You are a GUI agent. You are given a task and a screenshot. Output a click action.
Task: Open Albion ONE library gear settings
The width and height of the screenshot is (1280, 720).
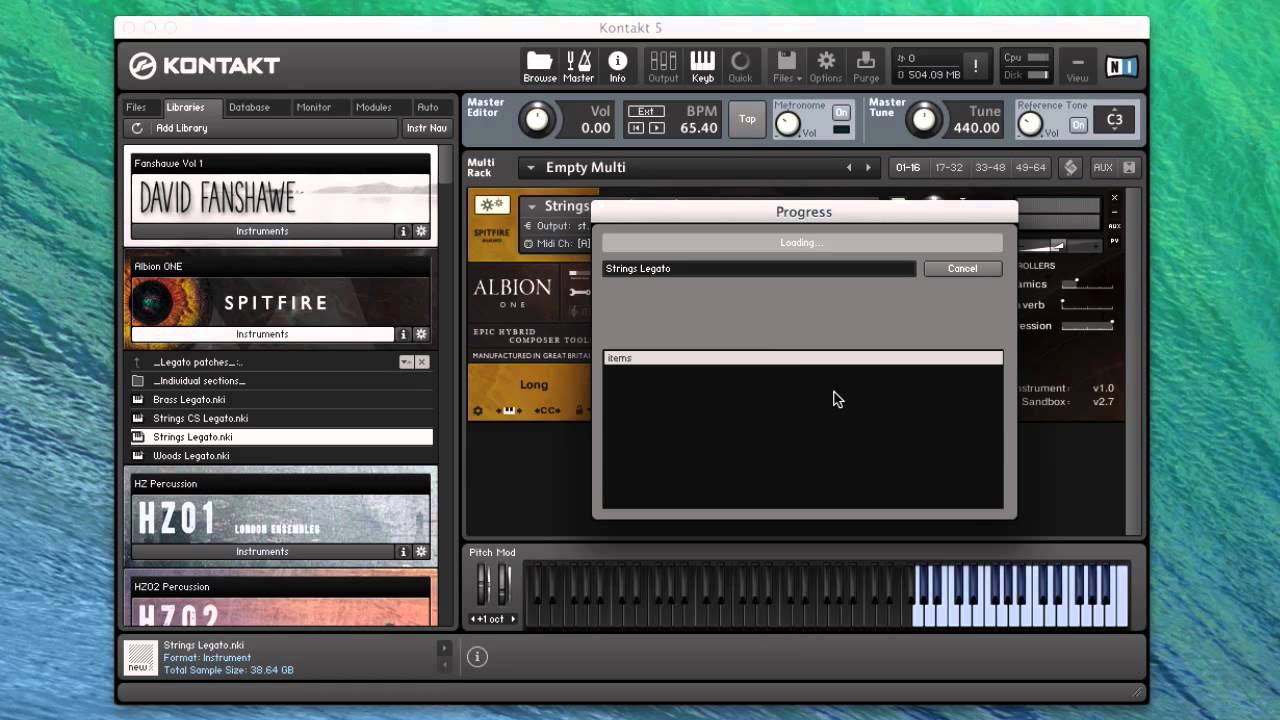[x=421, y=334]
